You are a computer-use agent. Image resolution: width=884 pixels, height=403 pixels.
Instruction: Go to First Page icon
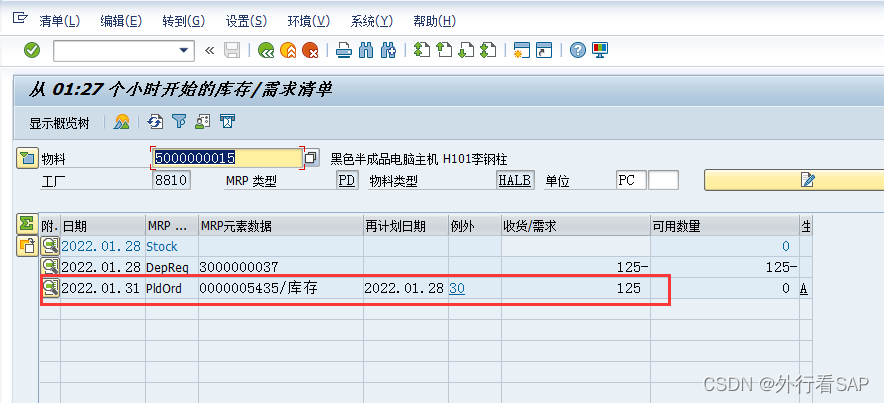[x=422, y=50]
